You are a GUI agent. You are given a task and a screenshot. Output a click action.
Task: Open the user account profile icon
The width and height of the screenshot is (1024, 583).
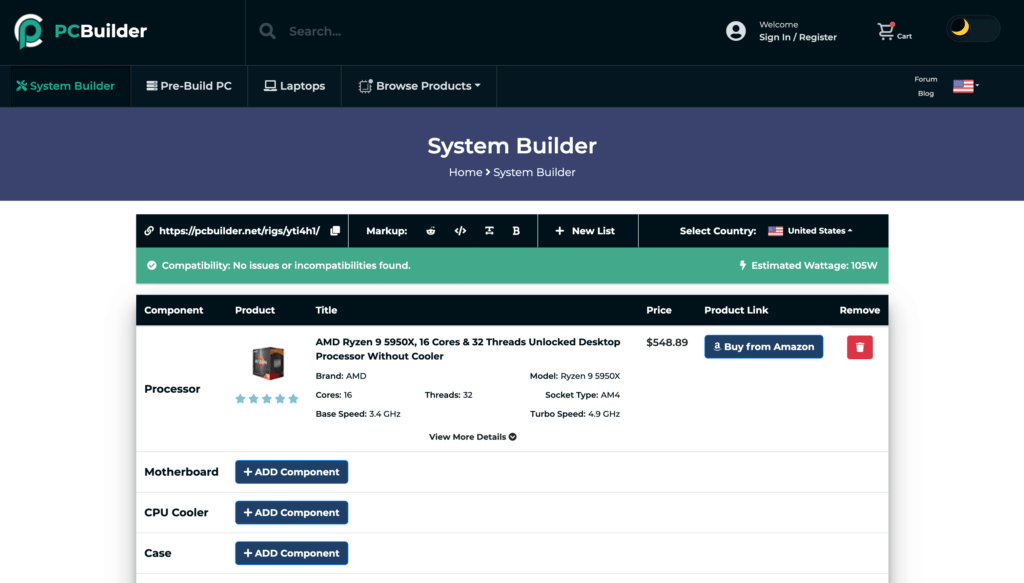pyautogui.click(x=735, y=31)
